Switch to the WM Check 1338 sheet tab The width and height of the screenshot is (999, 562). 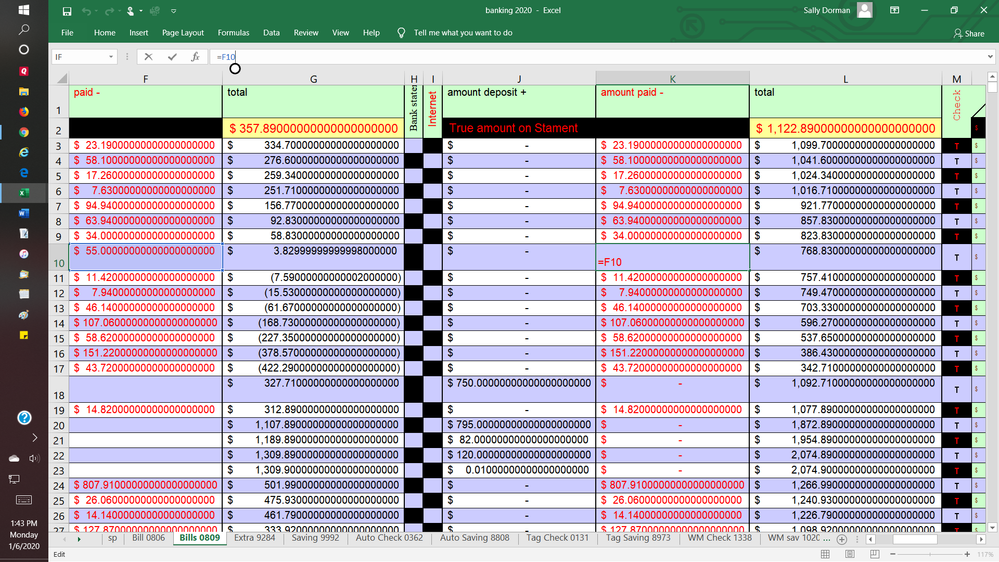pyautogui.click(x=719, y=538)
